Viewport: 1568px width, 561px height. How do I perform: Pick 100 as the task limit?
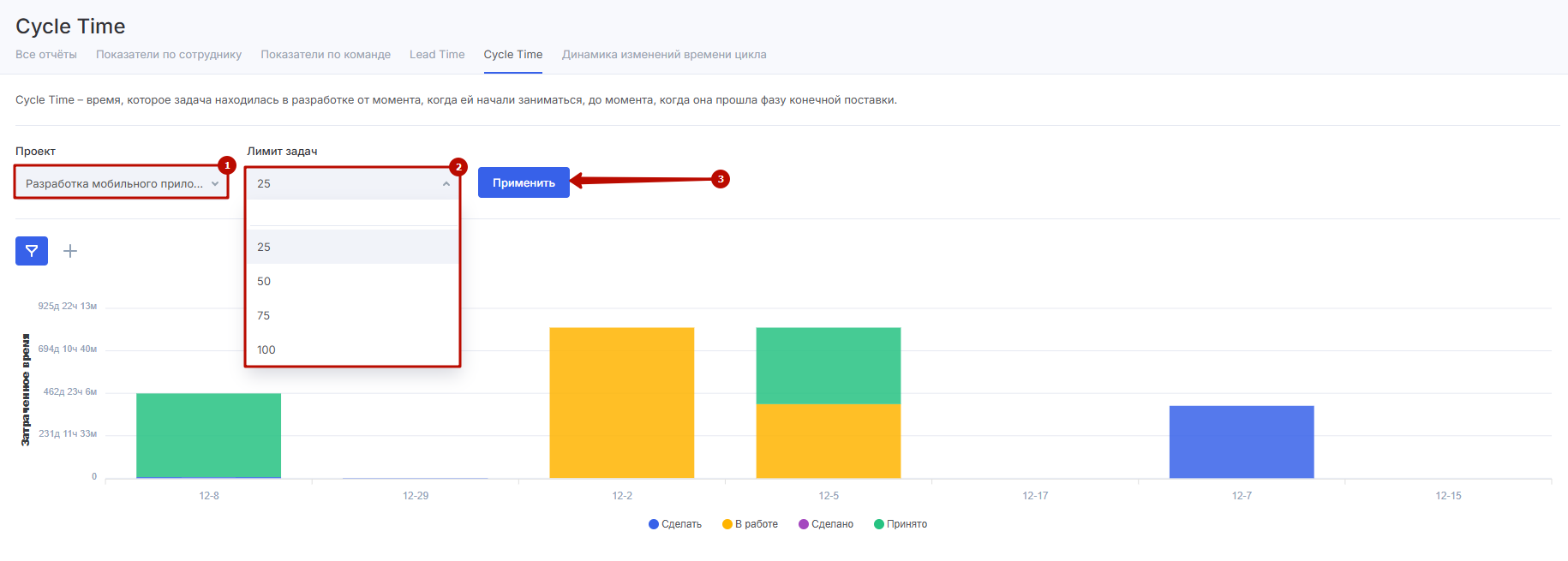(x=266, y=349)
